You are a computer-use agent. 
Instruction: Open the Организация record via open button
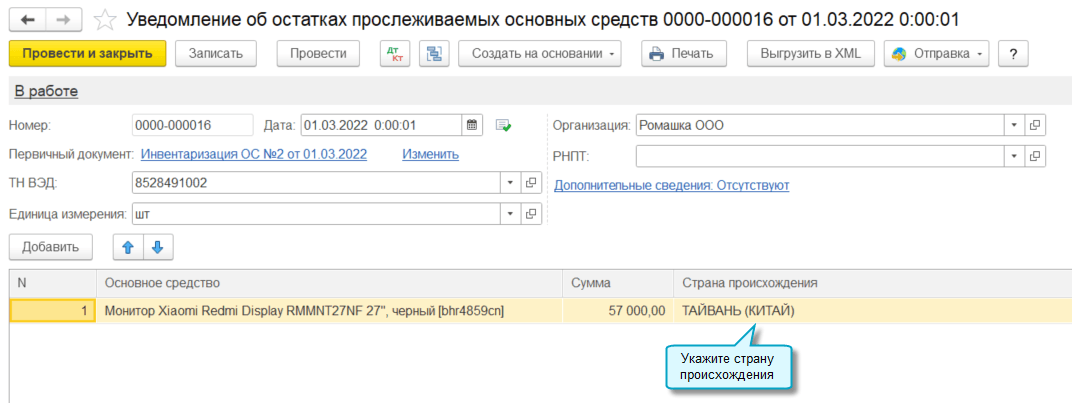[1035, 126]
